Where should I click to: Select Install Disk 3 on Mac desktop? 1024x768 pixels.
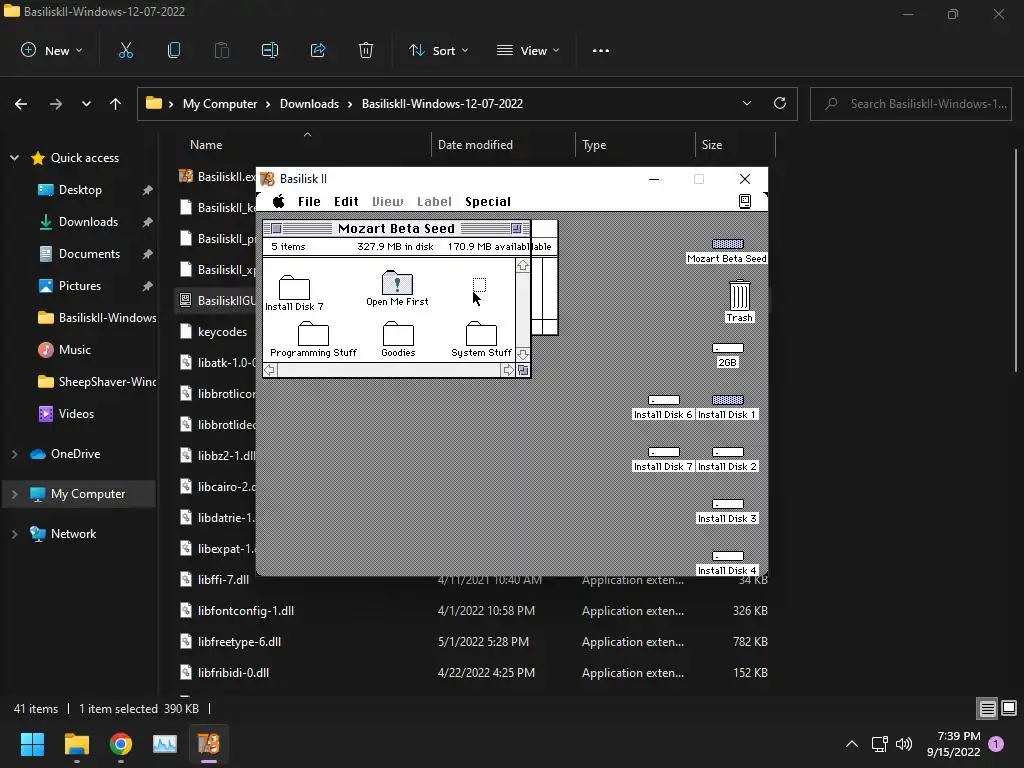click(x=727, y=511)
